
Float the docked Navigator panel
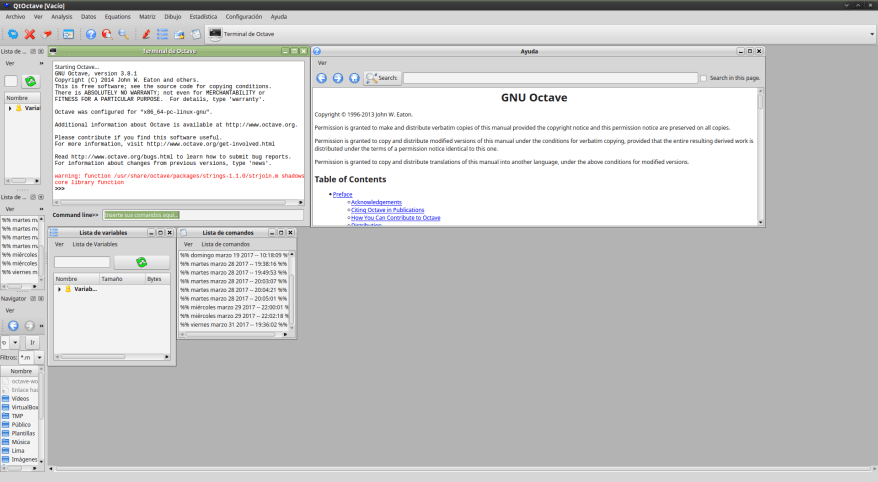point(33,298)
